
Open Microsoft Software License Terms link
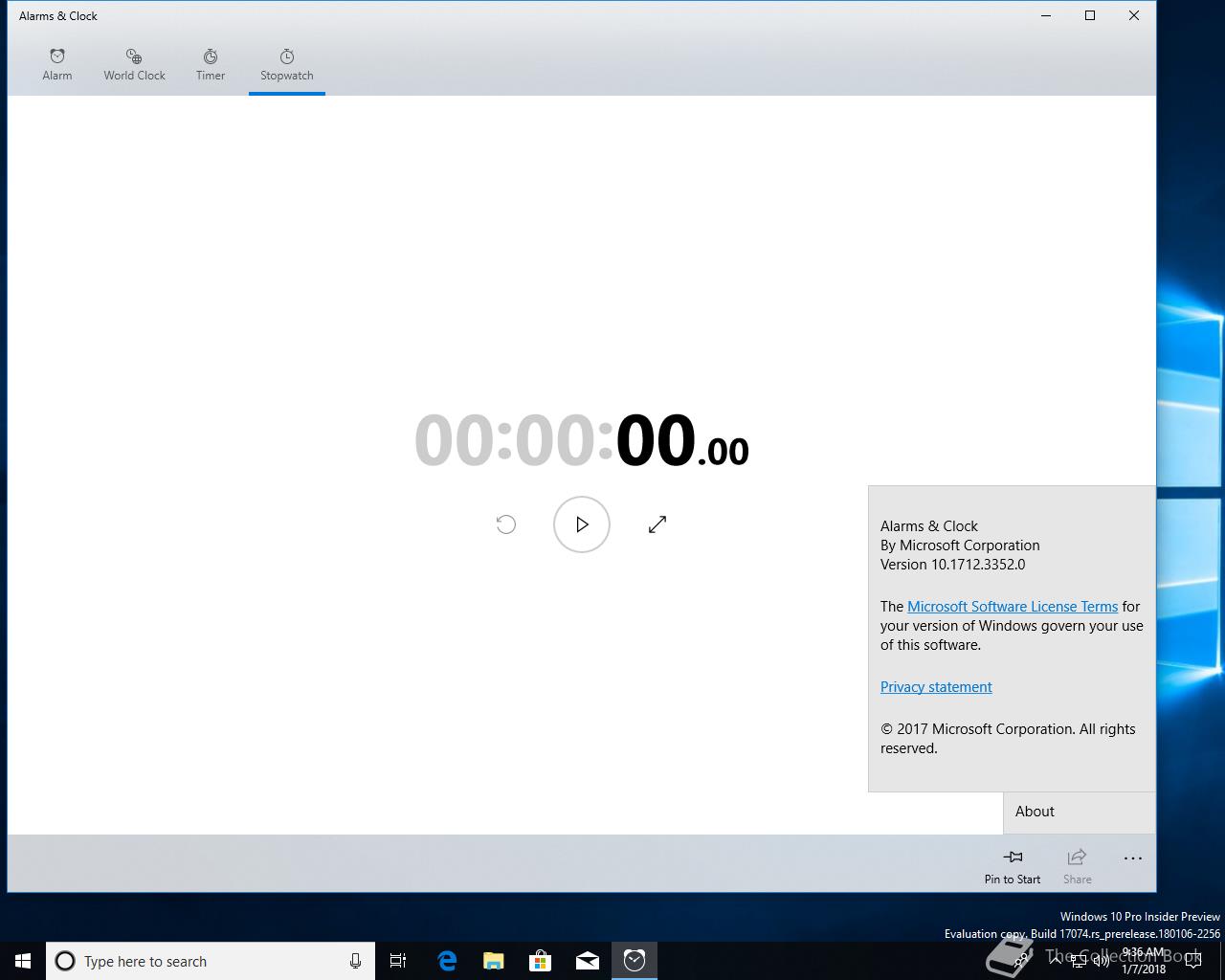pos(1013,607)
